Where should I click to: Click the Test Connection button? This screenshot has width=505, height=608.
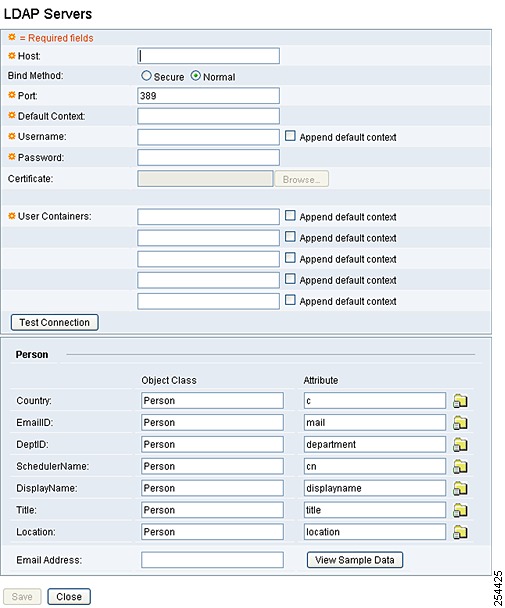(55, 323)
